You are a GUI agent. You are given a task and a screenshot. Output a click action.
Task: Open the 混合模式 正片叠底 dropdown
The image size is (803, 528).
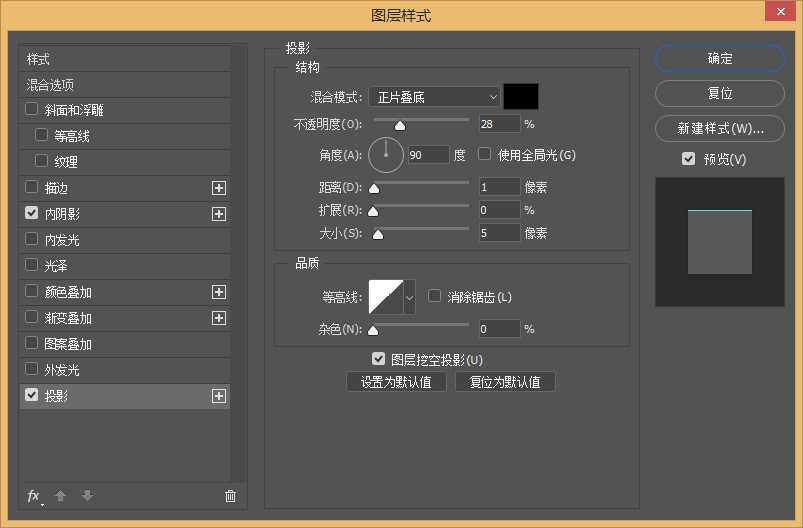tap(434, 97)
